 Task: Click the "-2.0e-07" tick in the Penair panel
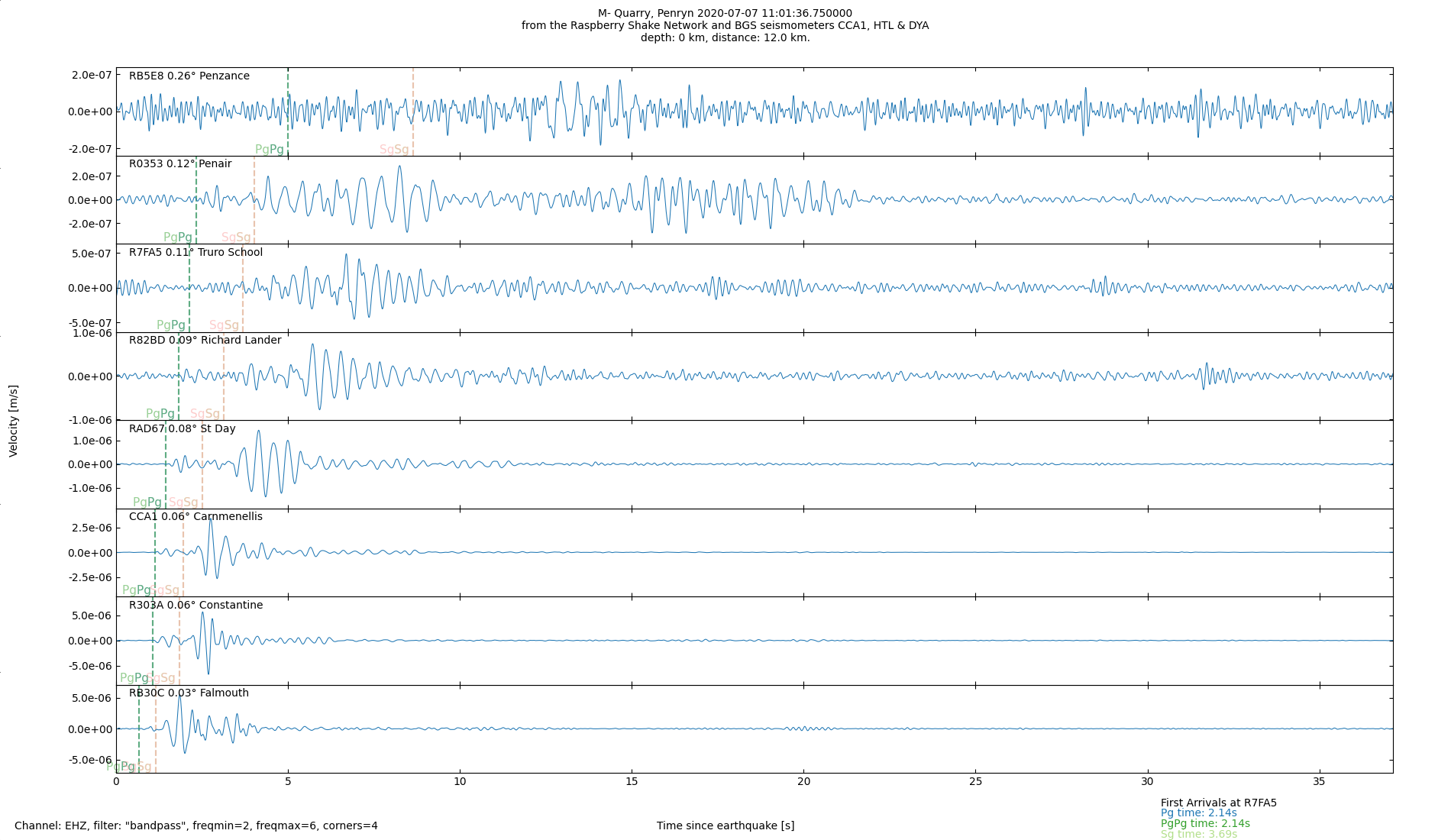90,224
